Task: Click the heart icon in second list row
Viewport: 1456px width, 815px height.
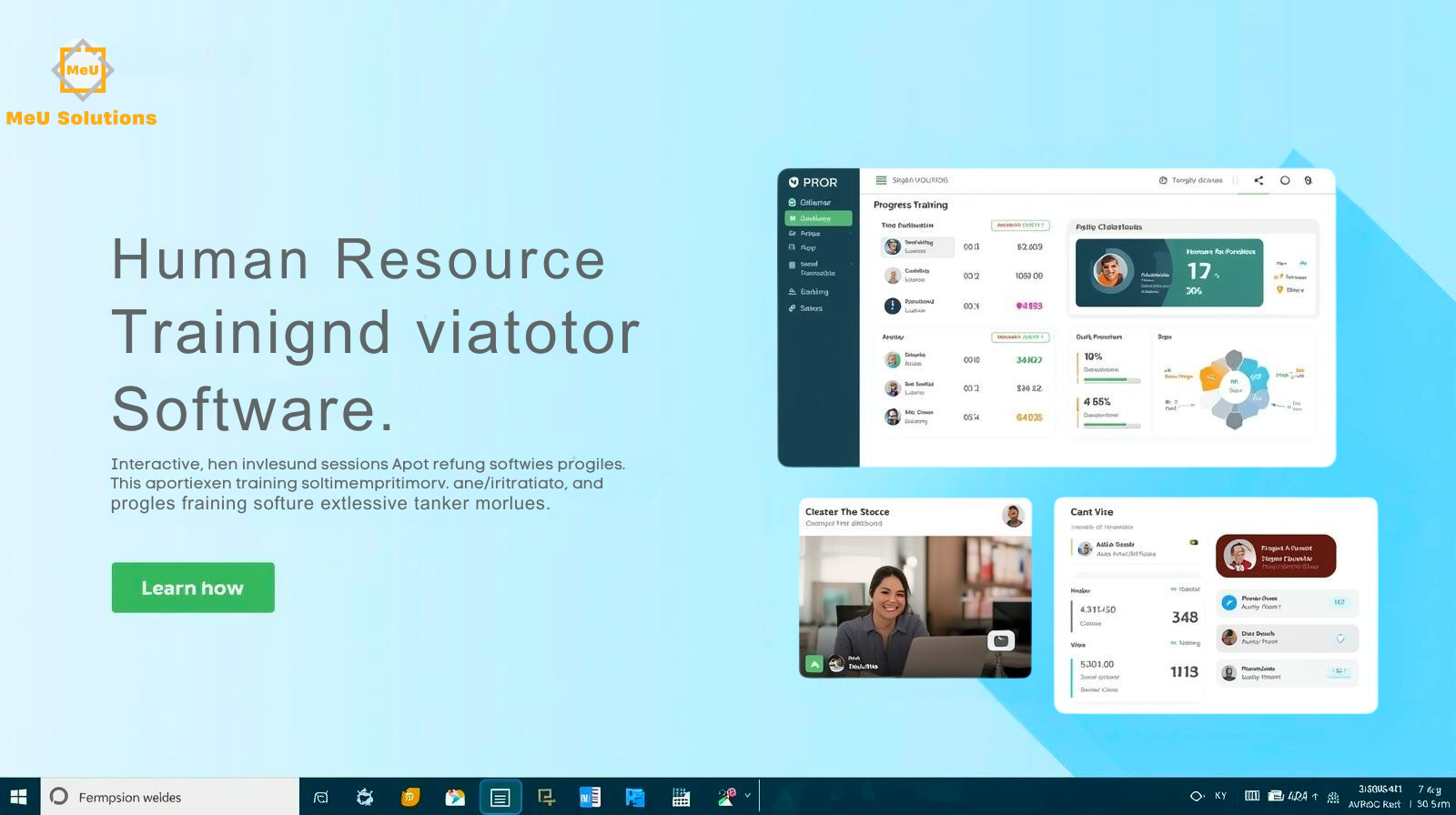Action: [x=1340, y=638]
